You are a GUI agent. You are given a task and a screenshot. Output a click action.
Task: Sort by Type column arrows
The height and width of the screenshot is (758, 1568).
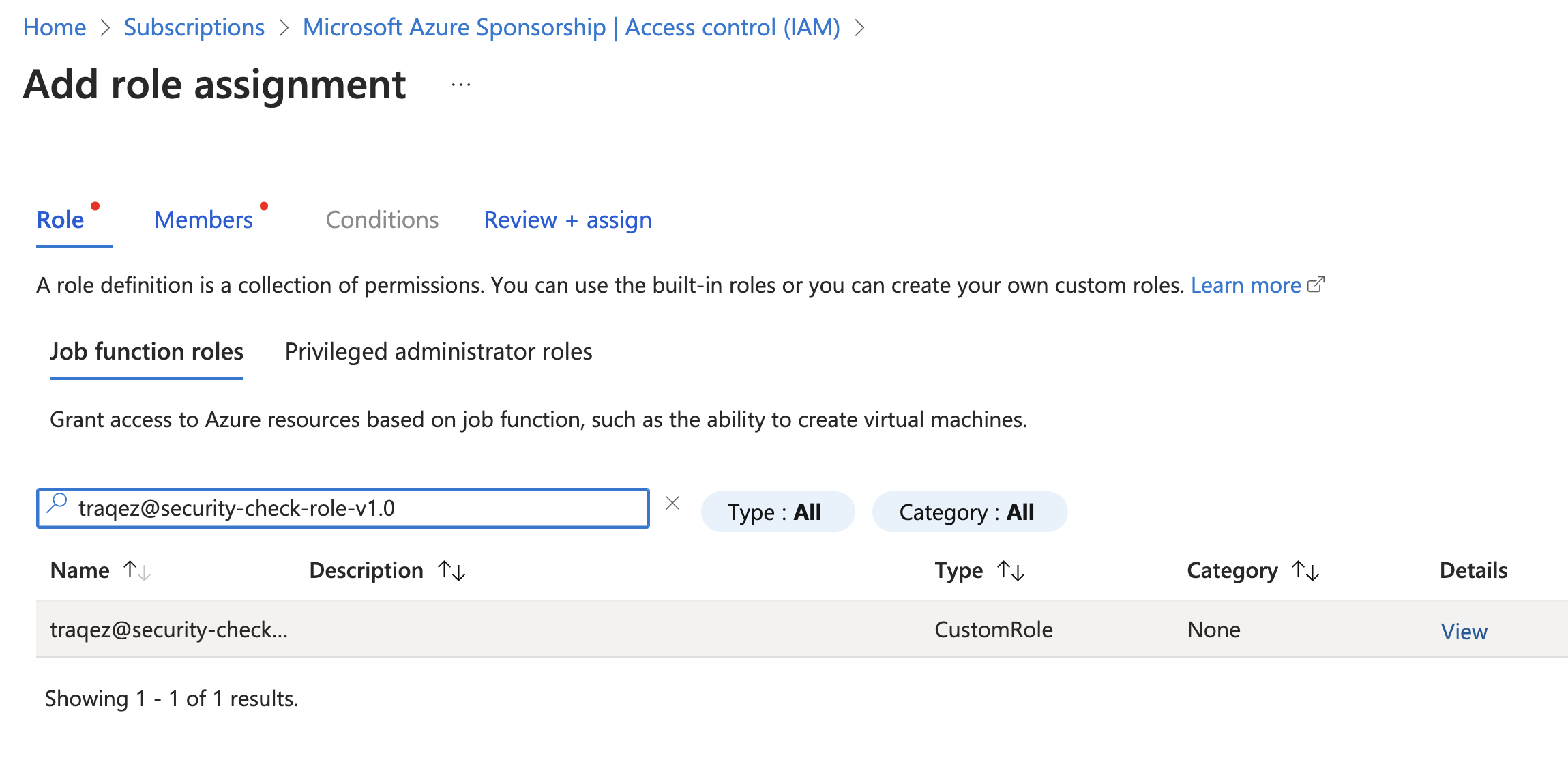pos(1011,570)
